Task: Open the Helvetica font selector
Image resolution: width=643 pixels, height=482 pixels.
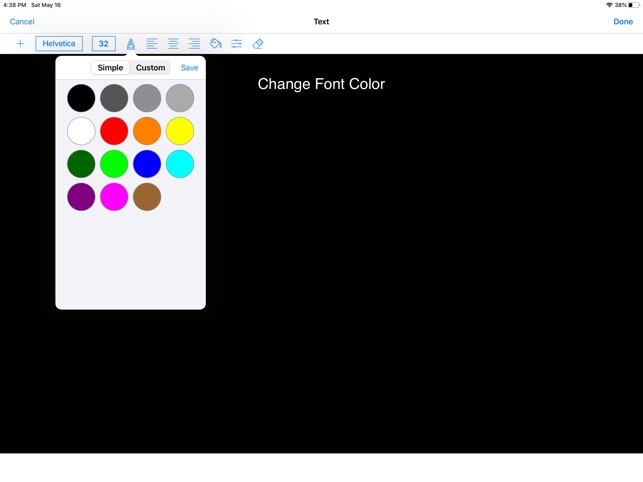Action: (59, 43)
